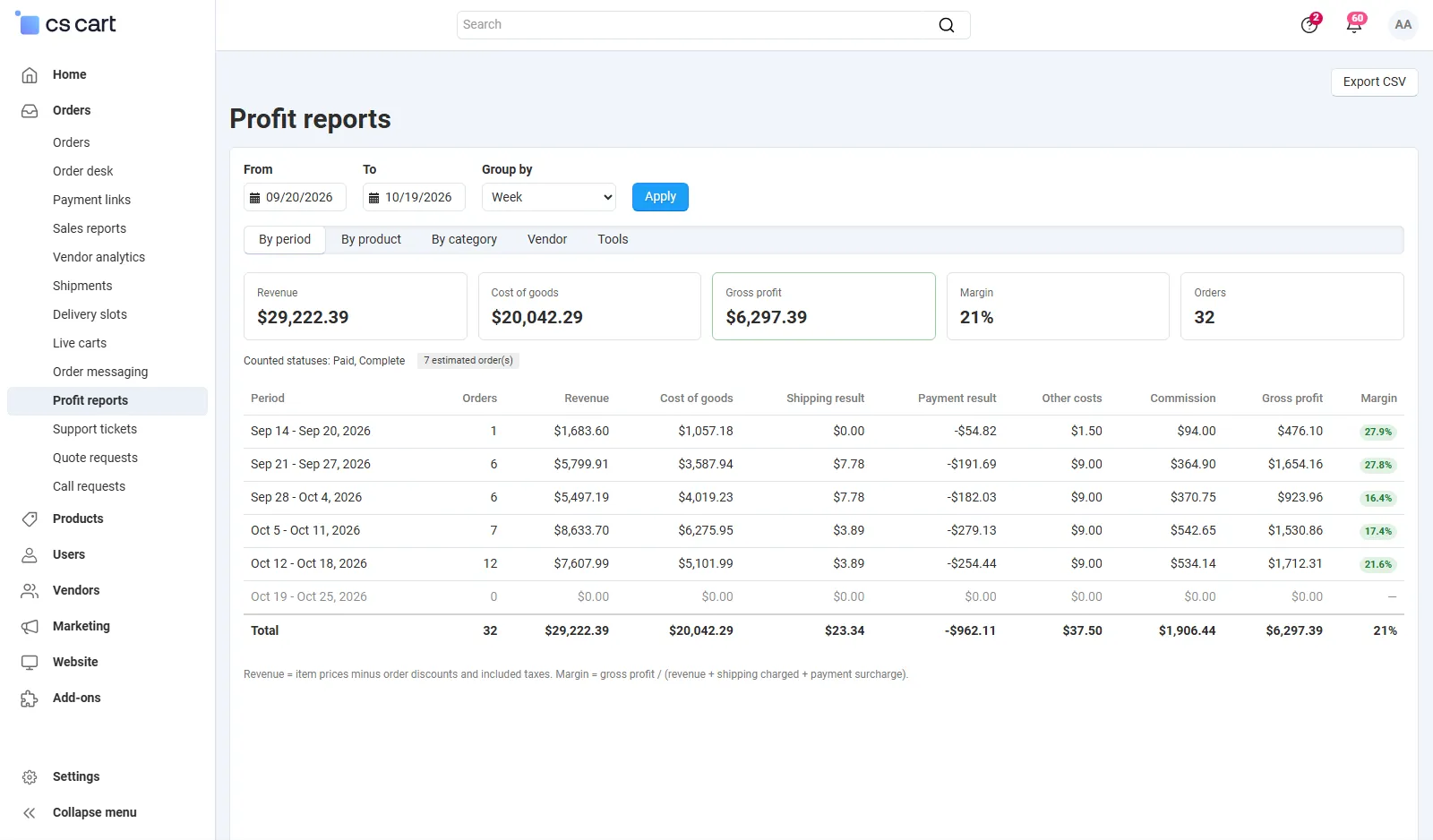Image resolution: width=1433 pixels, height=840 pixels.
Task: Focus the Search input field
Action: [713, 25]
